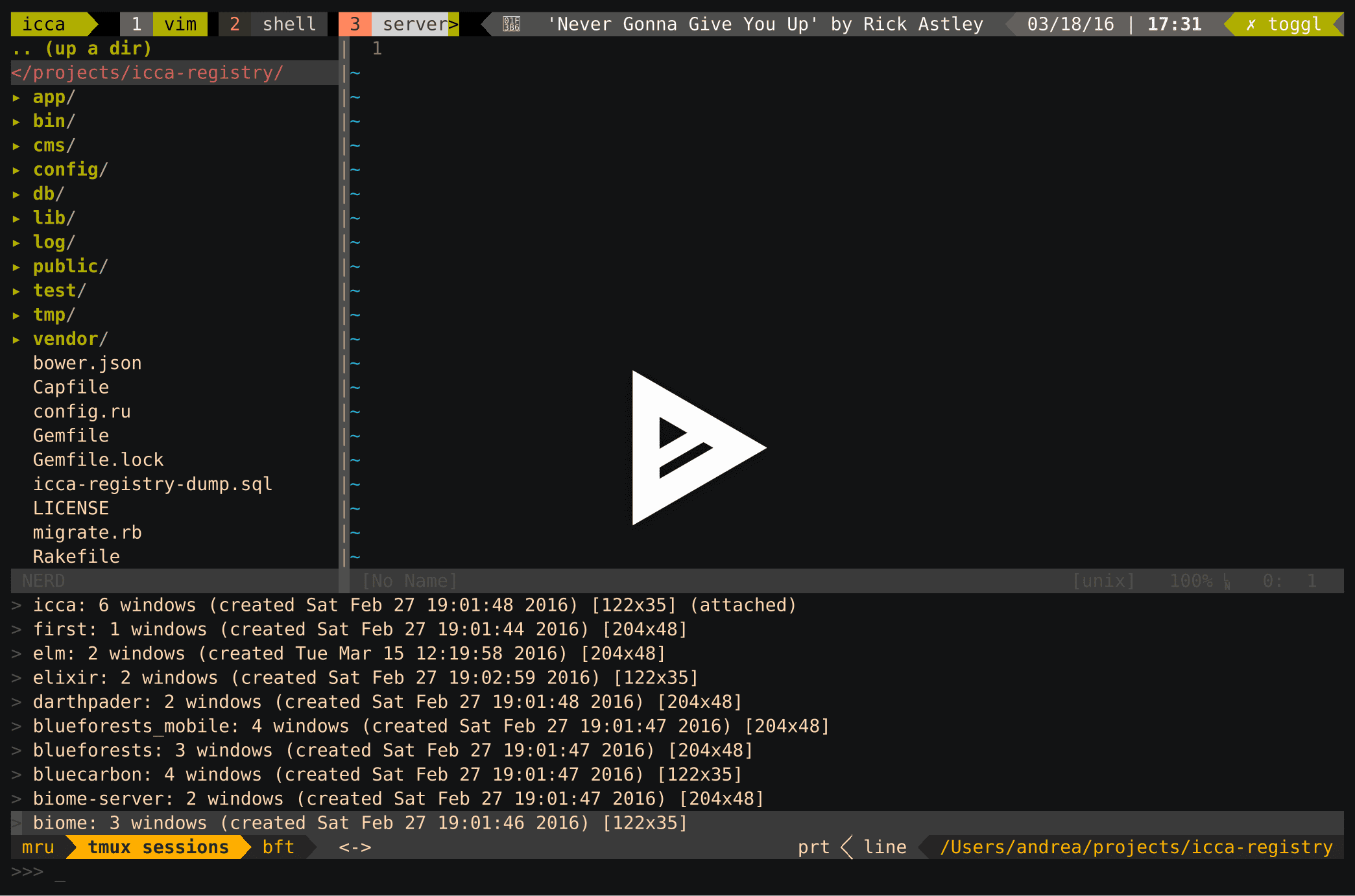Viewport: 1355px width, 896px height.
Task: Click the 17:31 clock display
Action: tap(1174, 24)
